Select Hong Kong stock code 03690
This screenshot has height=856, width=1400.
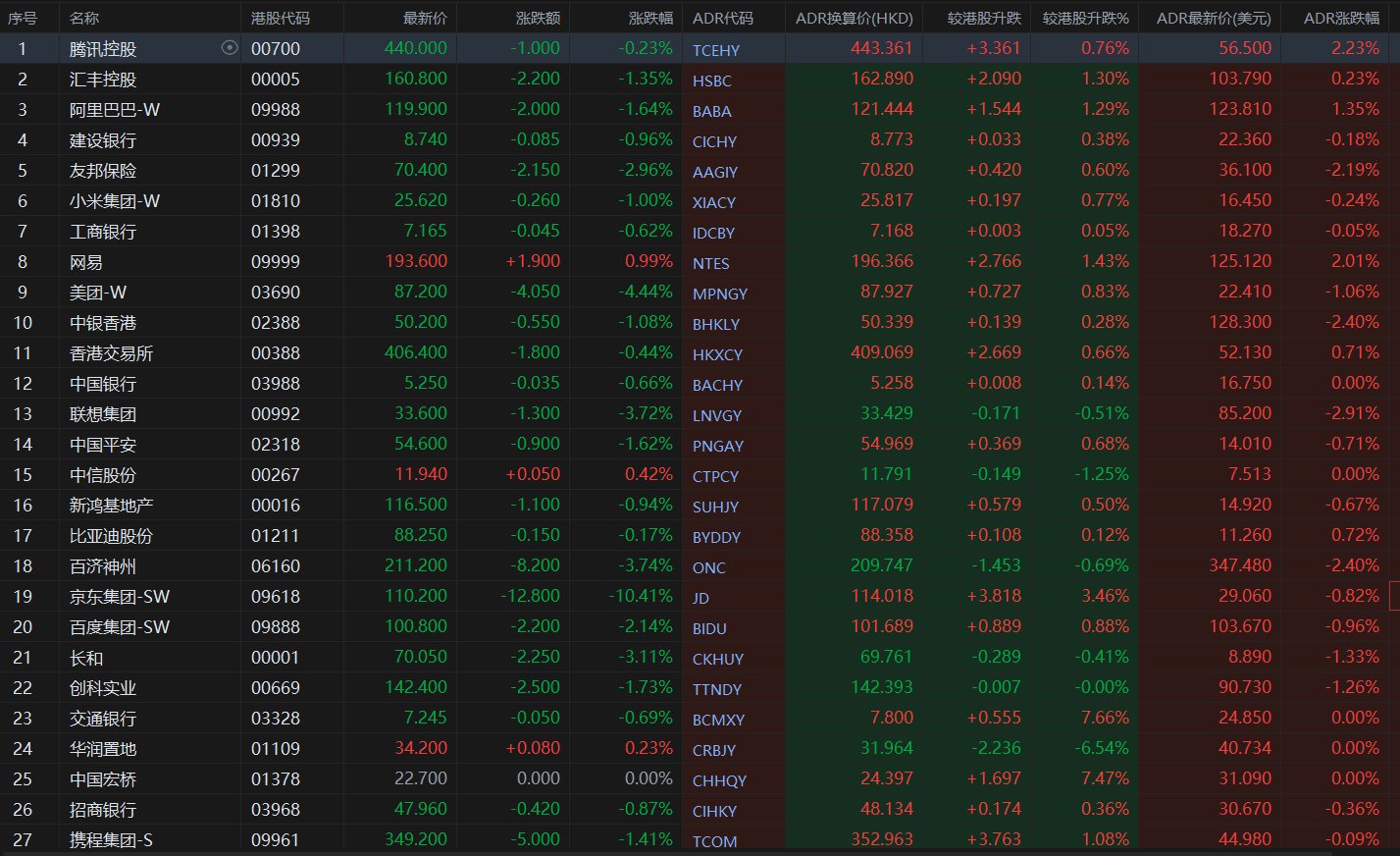(x=276, y=292)
